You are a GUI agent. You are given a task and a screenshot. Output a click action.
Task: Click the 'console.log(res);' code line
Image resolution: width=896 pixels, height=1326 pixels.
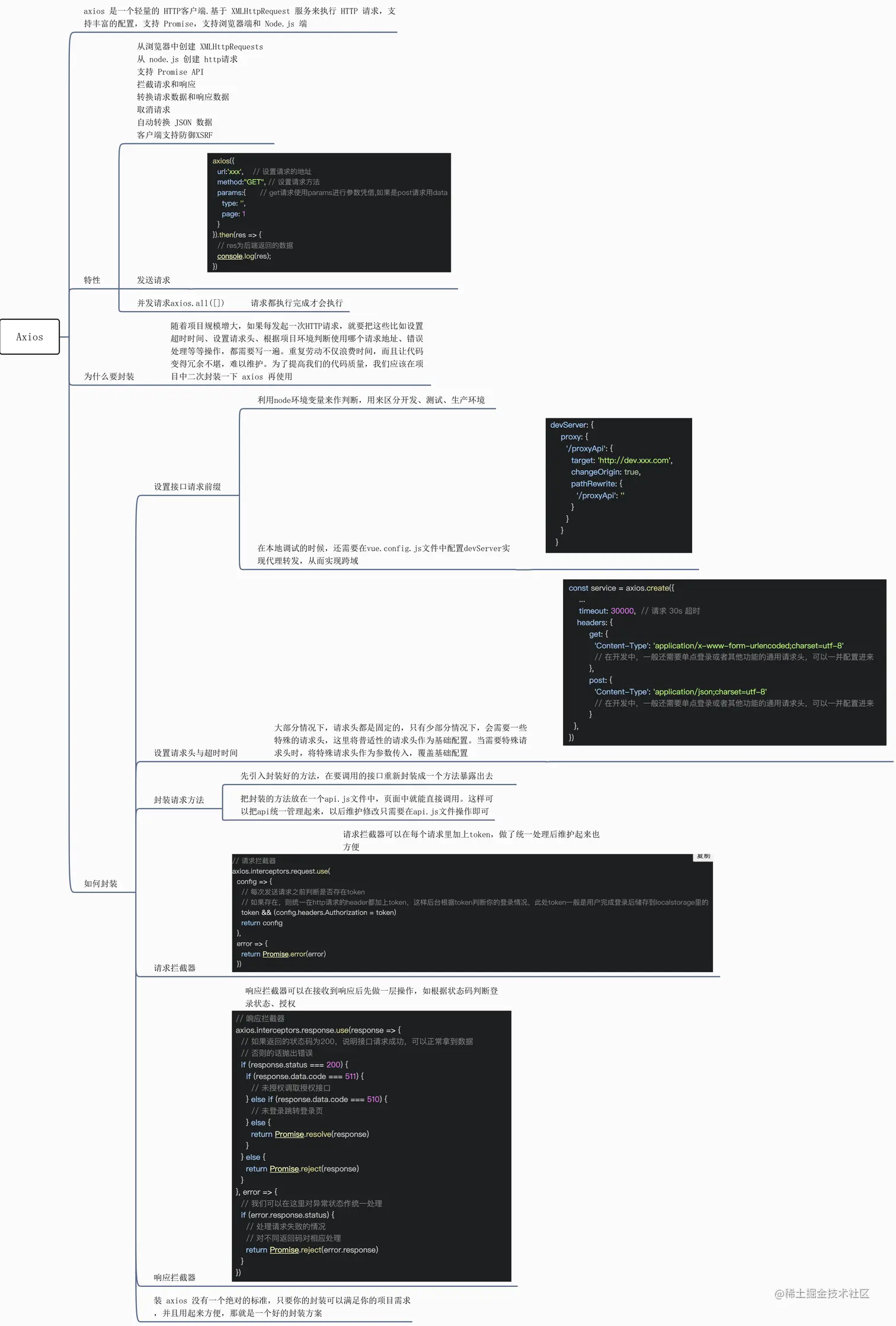(244, 257)
